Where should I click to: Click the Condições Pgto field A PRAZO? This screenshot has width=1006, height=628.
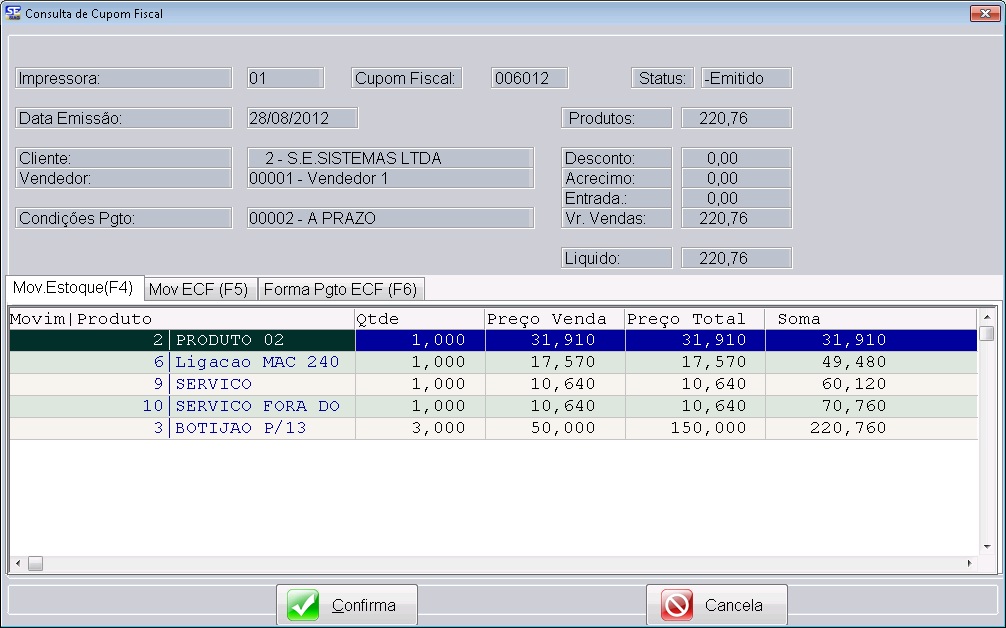pyautogui.click(x=389, y=218)
